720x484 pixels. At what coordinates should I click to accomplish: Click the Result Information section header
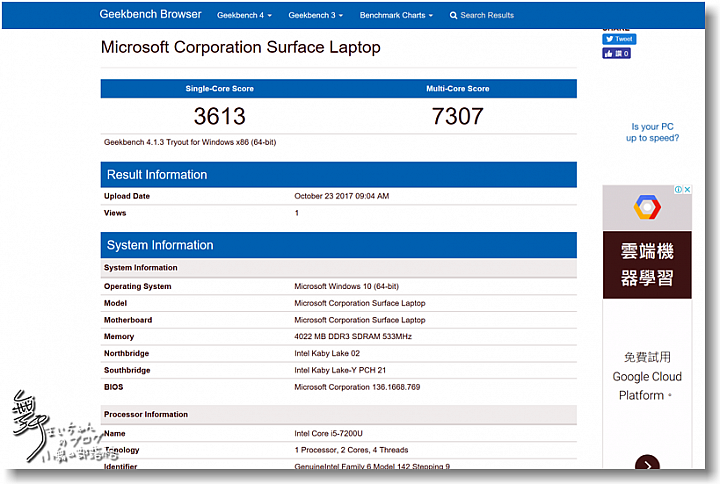(x=338, y=174)
